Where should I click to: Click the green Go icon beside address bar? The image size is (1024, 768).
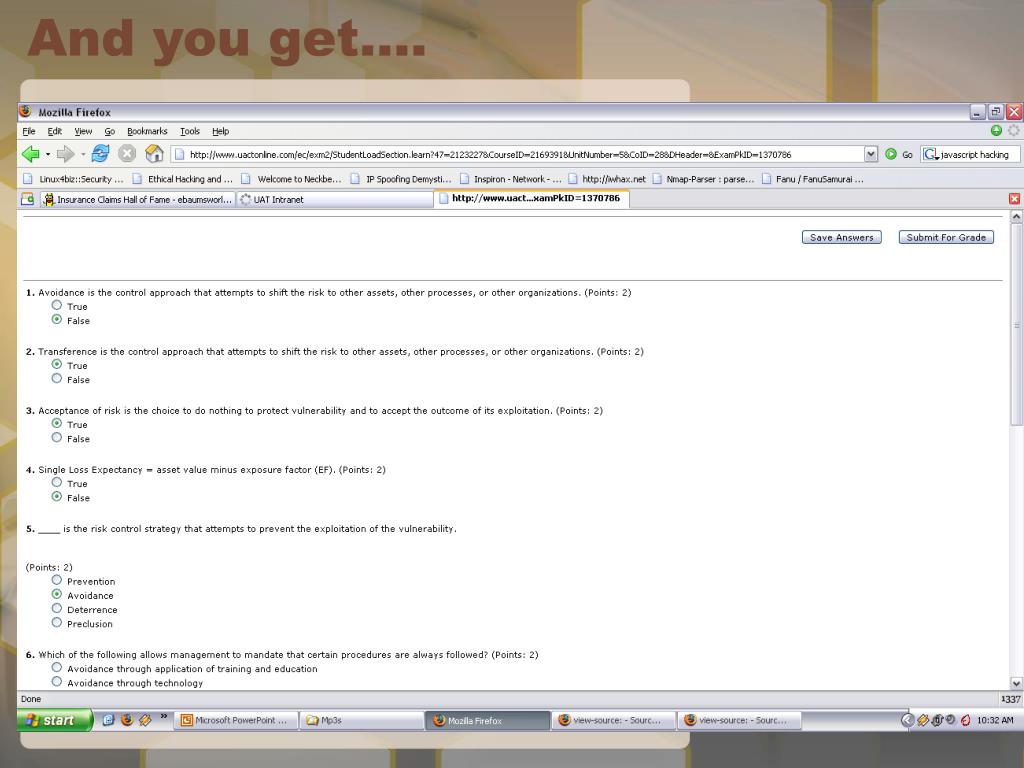point(891,155)
